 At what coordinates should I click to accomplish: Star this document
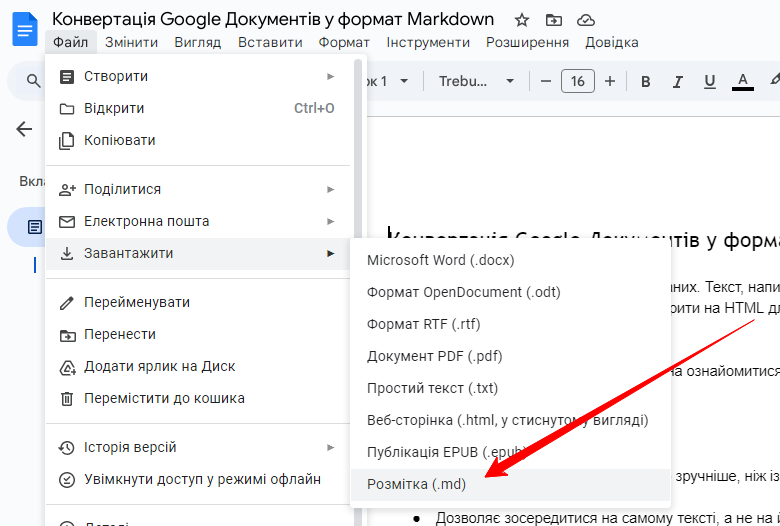point(521,20)
